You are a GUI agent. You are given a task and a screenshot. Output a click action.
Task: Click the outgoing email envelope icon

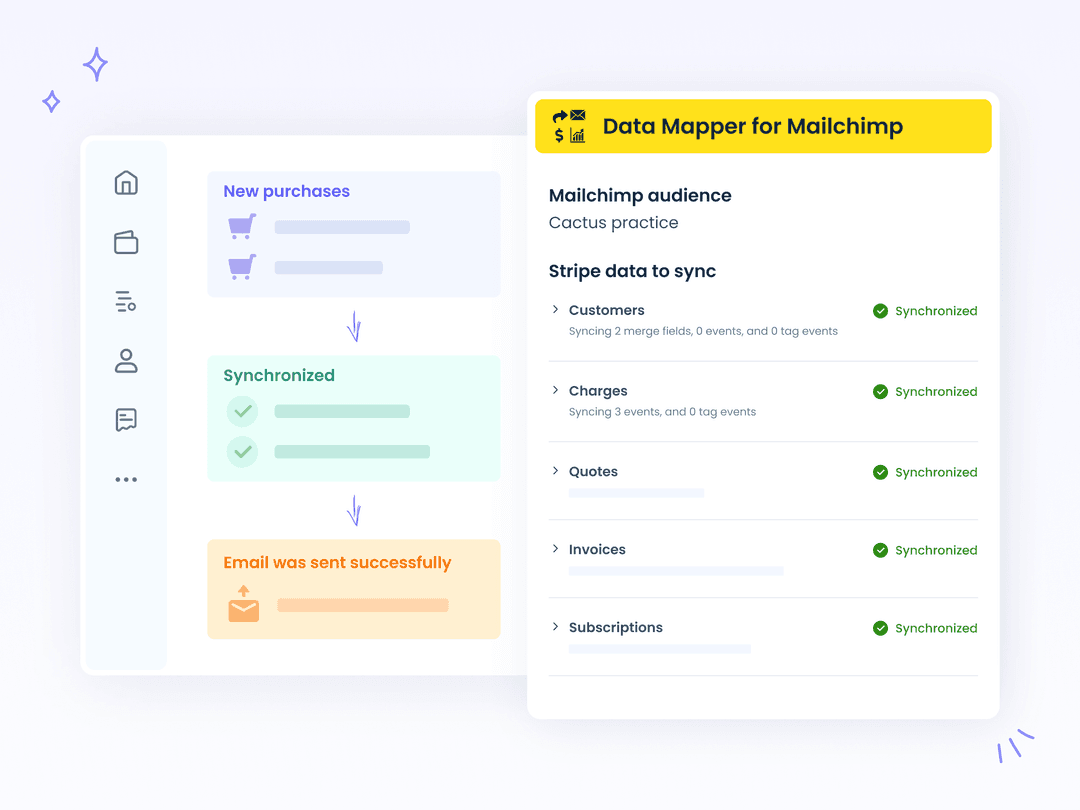click(244, 604)
